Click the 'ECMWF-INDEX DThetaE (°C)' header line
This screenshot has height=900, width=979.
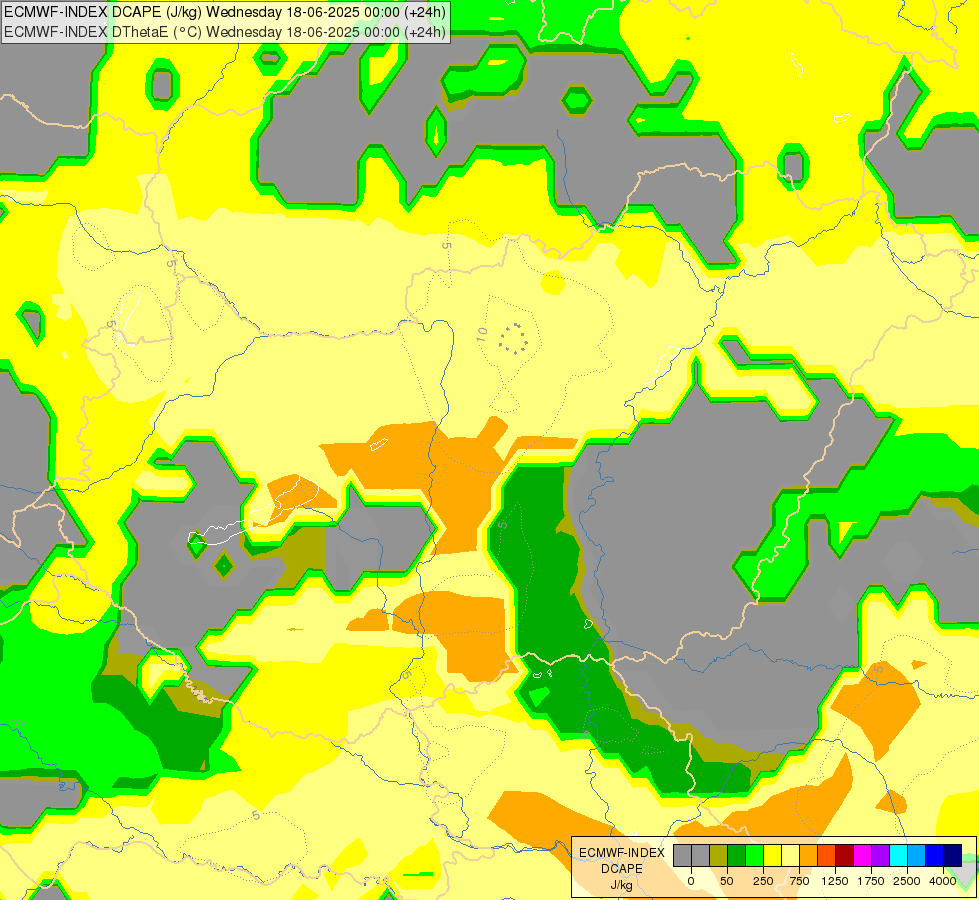point(225,31)
